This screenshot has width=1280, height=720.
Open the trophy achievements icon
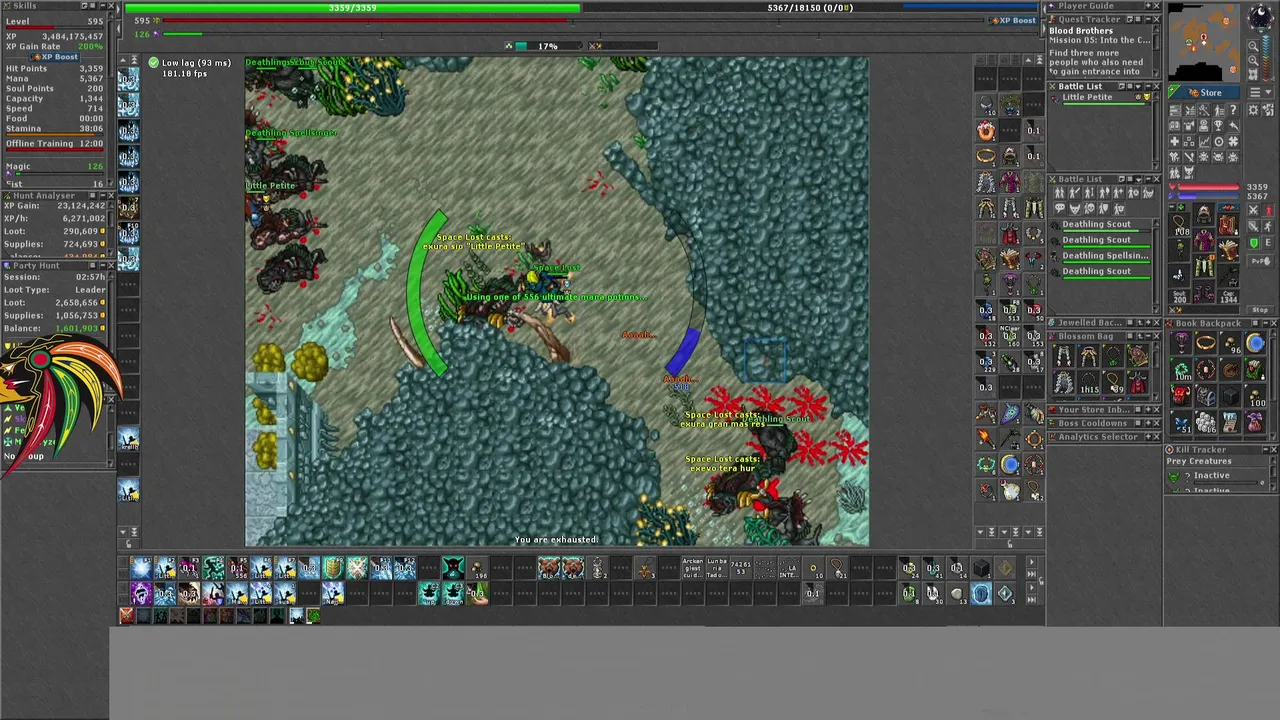1218,125
